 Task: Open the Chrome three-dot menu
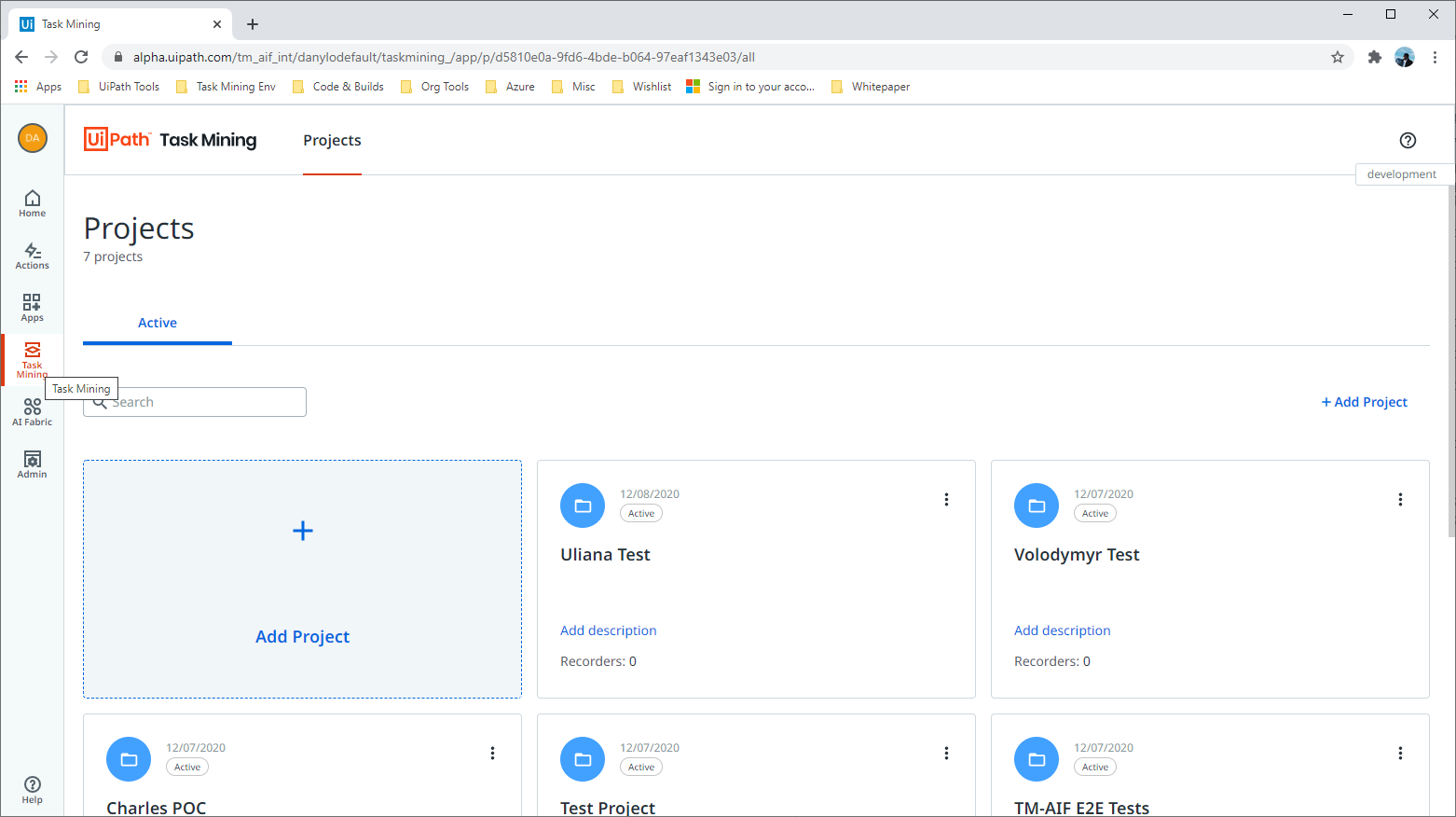(1435, 57)
